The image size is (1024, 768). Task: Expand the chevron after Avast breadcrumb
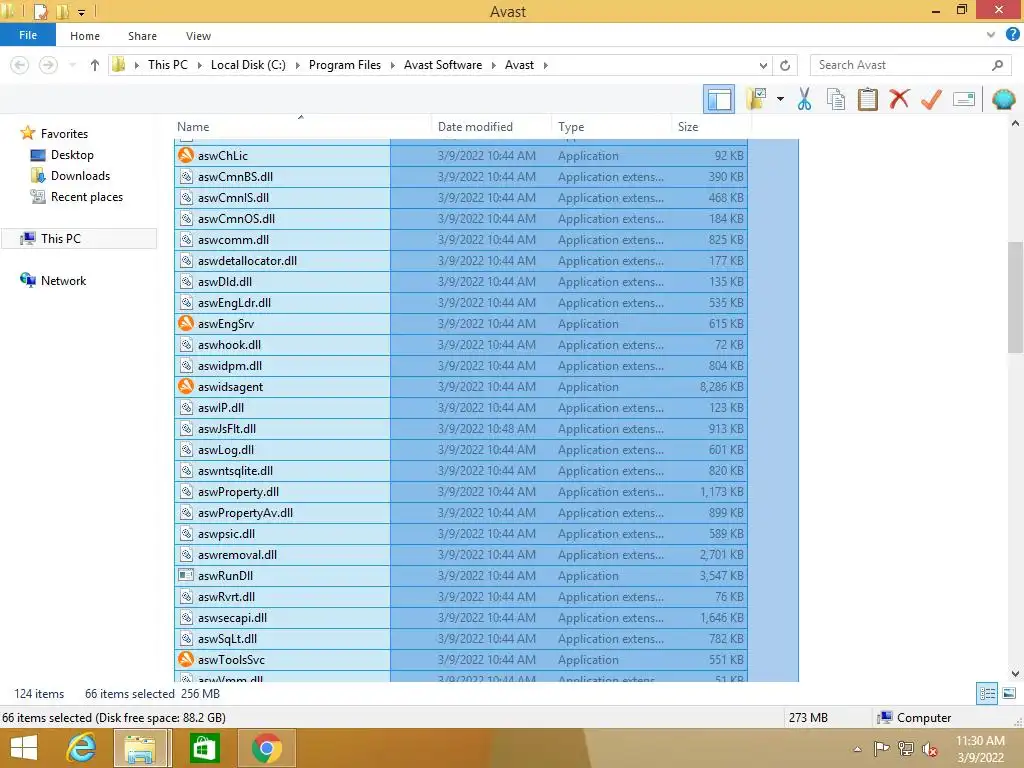pyautogui.click(x=545, y=65)
